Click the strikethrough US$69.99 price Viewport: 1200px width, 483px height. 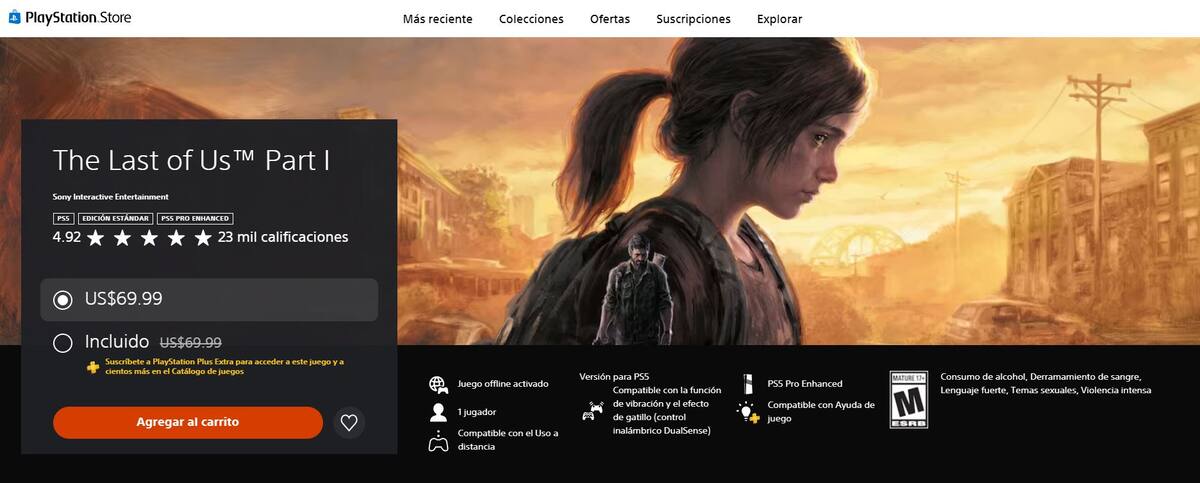tap(191, 342)
